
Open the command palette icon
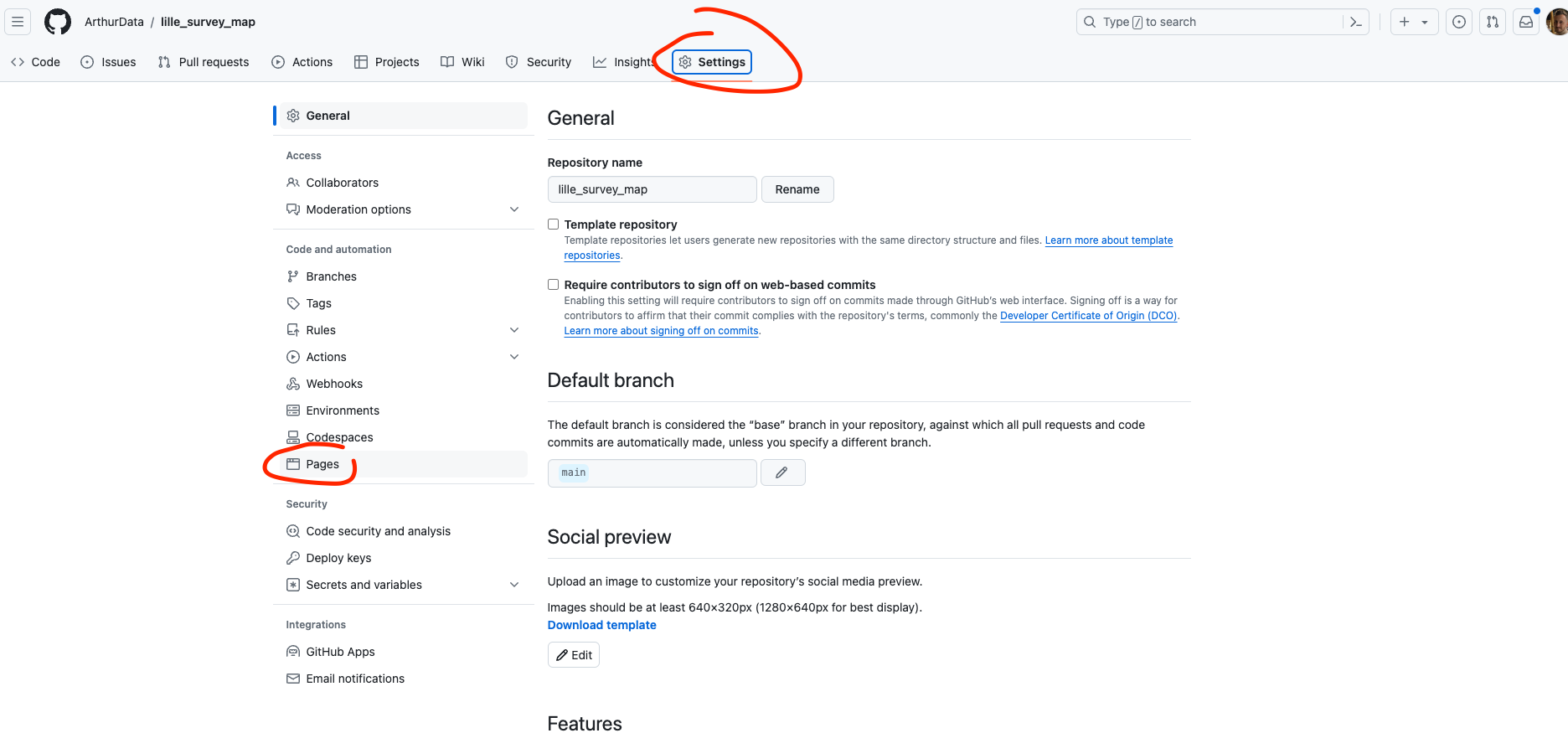tap(1355, 22)
